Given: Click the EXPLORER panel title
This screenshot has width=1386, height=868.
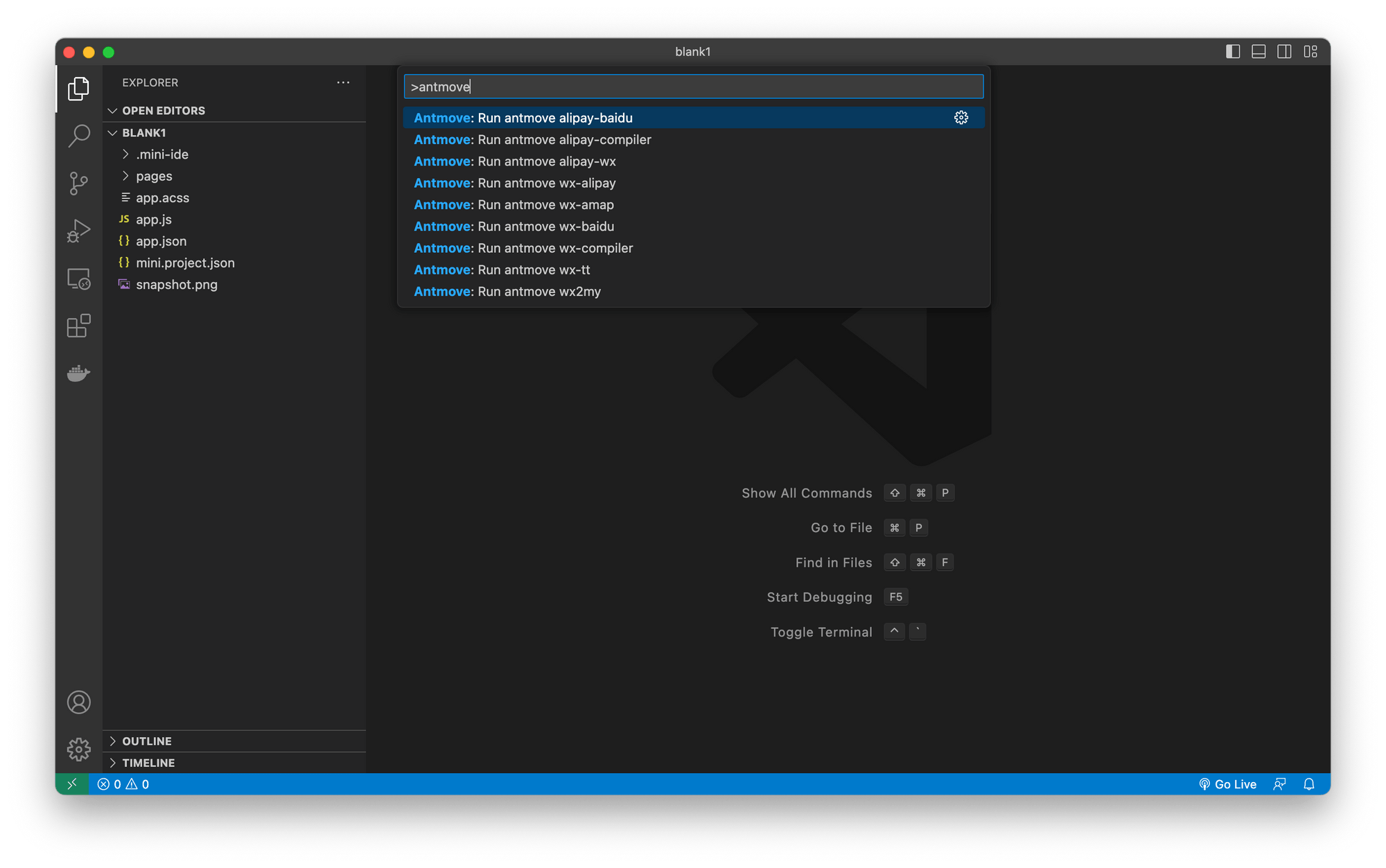Looking at the screenshot, I should point(150,82).
